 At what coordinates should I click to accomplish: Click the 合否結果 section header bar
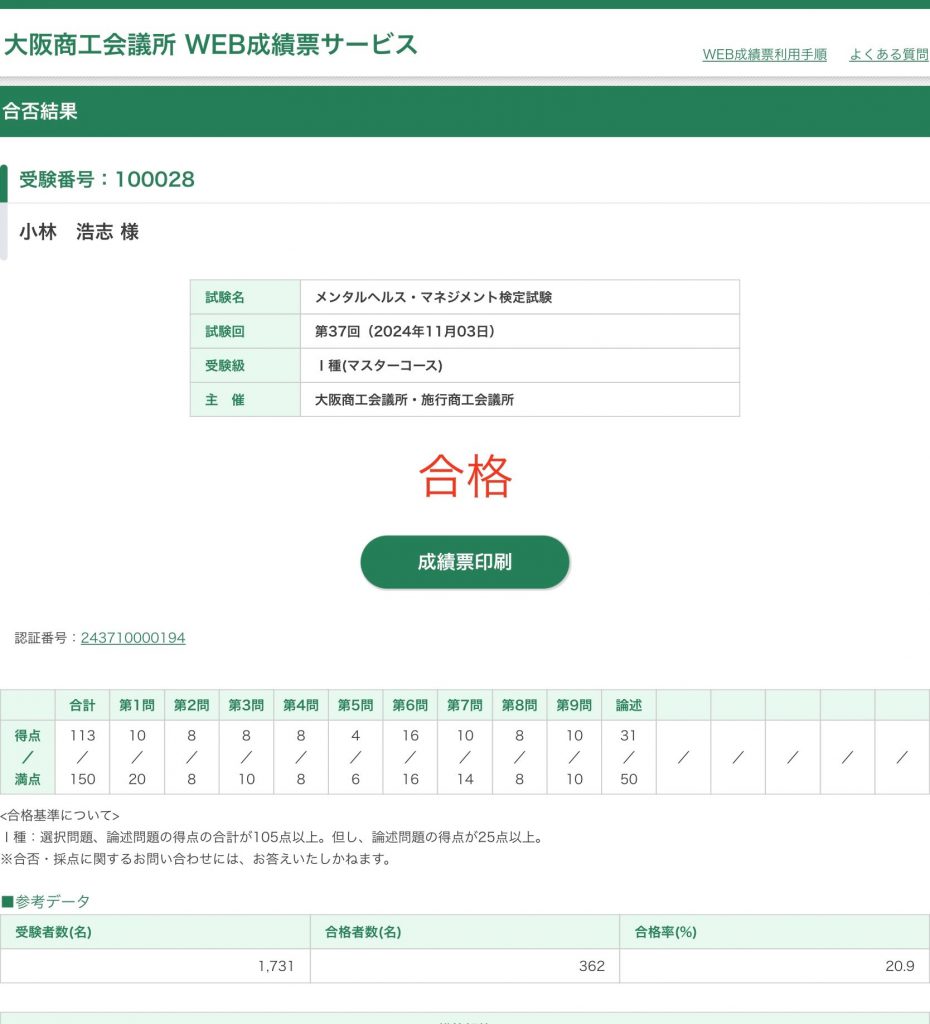click(x=465, y=111)
